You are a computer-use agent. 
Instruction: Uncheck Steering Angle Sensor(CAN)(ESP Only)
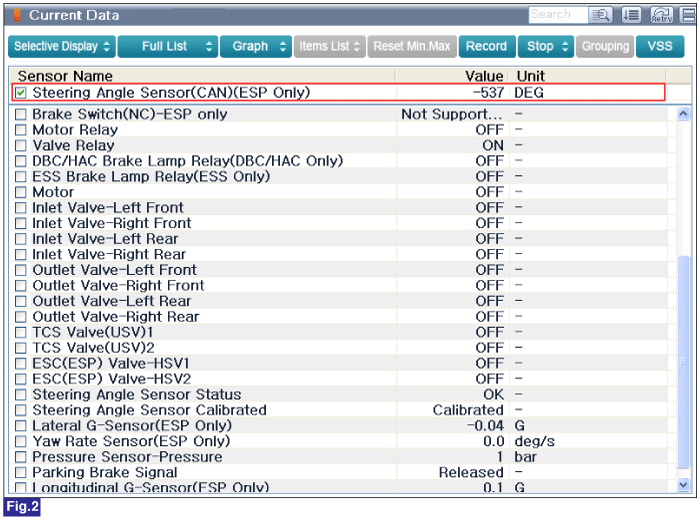21,93
